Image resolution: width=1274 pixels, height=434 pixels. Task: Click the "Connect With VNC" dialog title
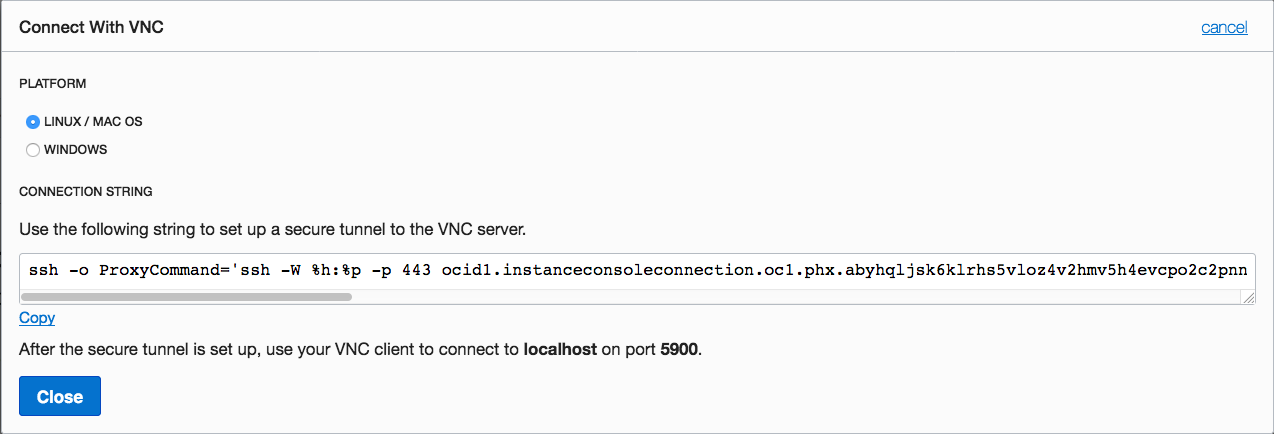point(91,27)
